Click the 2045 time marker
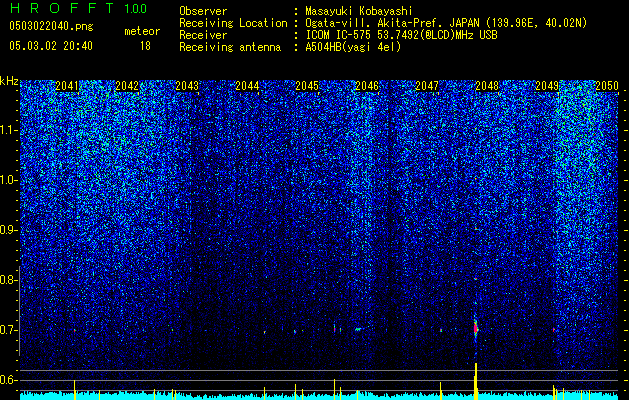 tap(307, 86)
